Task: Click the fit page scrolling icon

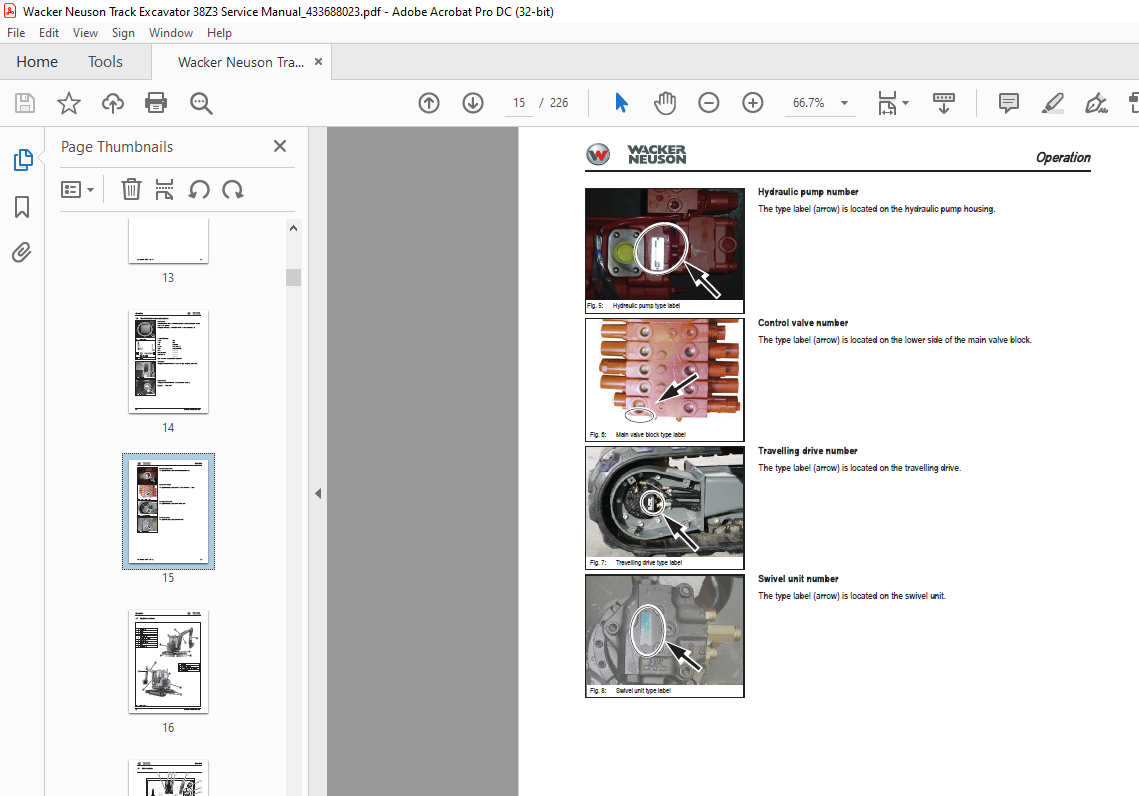Action: [x=887, y=103]
